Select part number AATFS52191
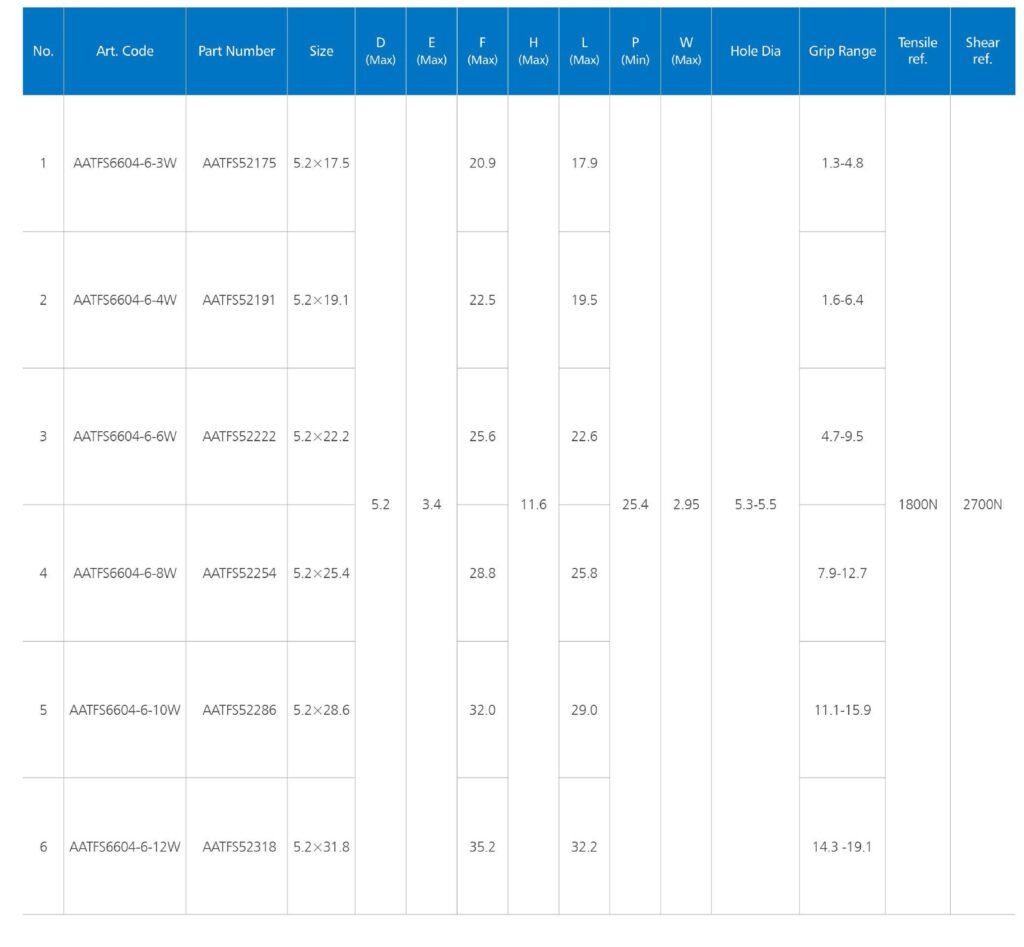 (238, 300)
